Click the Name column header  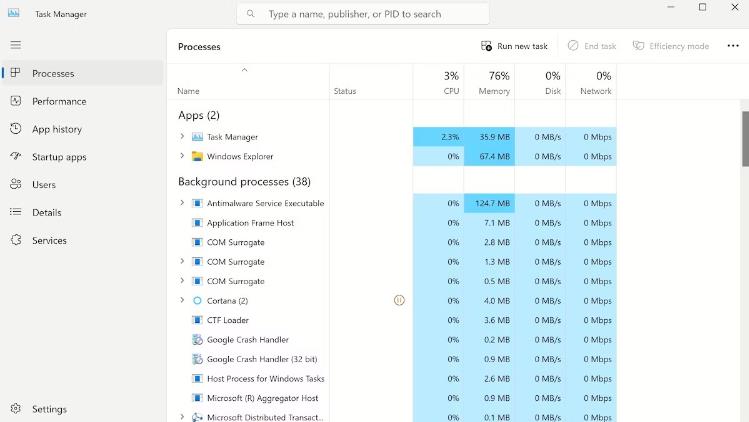click(248, 82)
